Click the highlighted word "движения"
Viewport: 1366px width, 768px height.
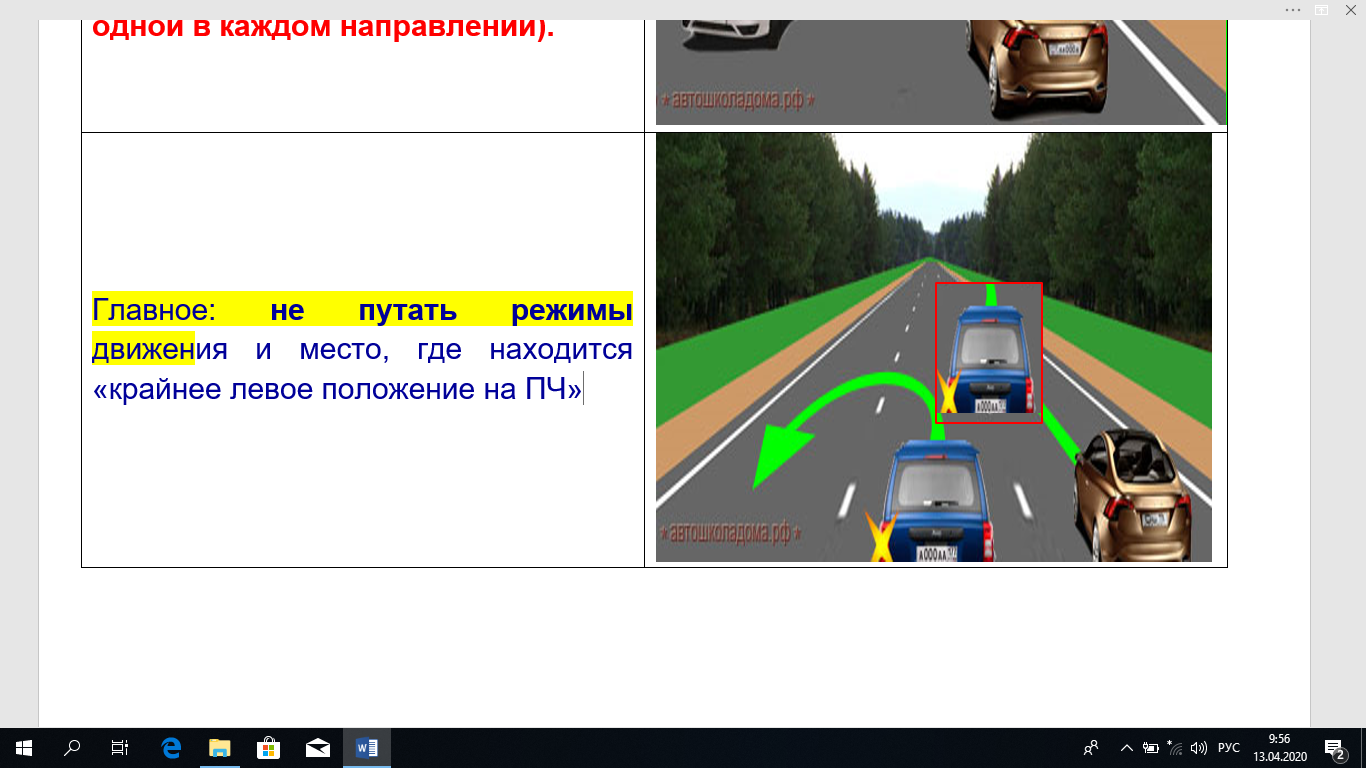click(x=161, y=349)
